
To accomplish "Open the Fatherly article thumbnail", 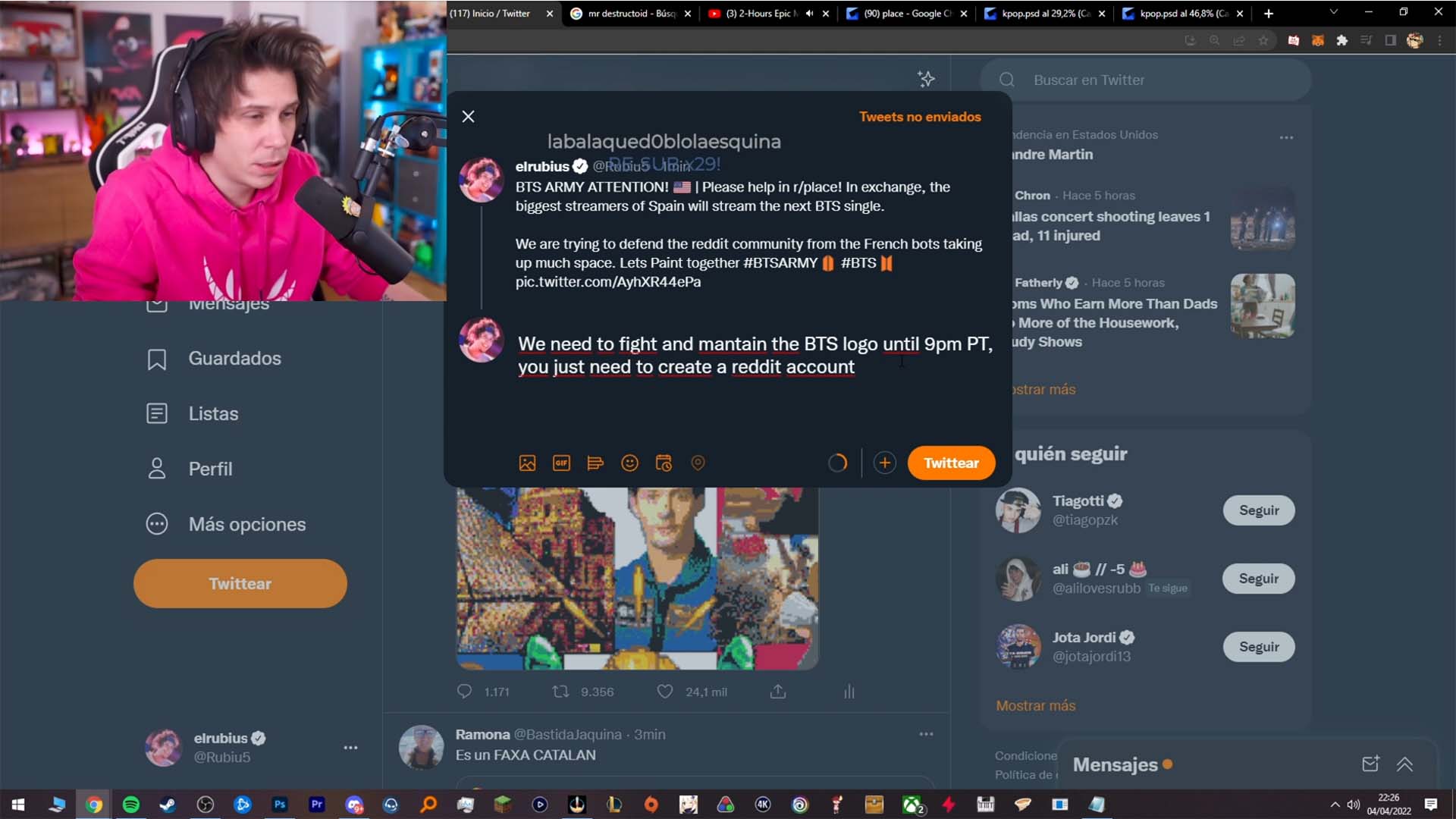I will tap(1263, 306).
